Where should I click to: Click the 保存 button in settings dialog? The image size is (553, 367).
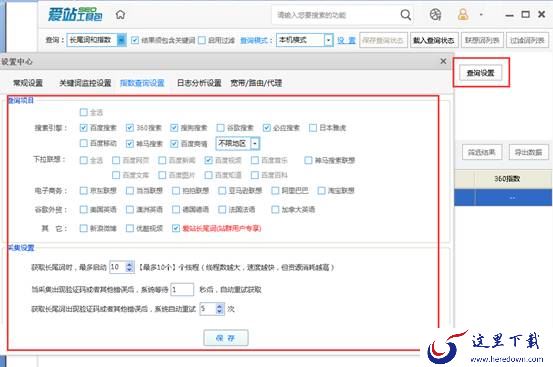click(226, 338)
